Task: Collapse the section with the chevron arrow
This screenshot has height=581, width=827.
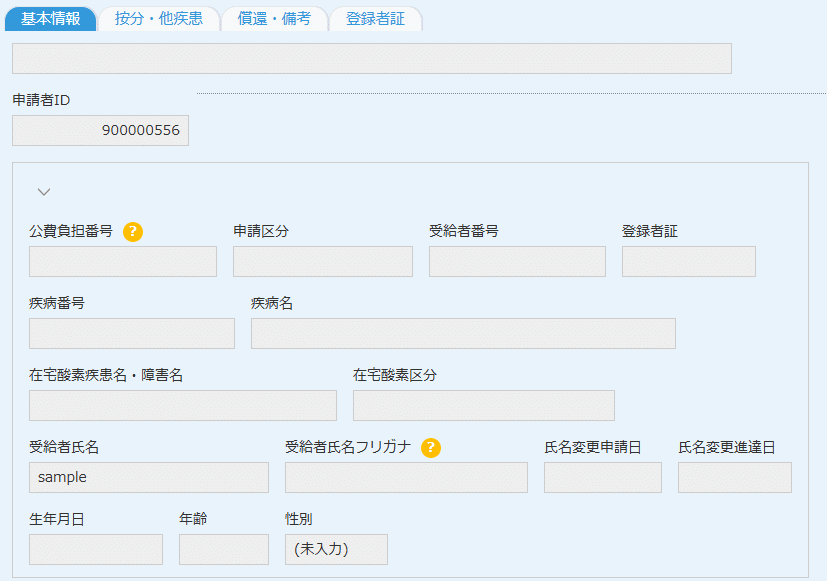Action: pyautogui.click(x=44, y=192)
